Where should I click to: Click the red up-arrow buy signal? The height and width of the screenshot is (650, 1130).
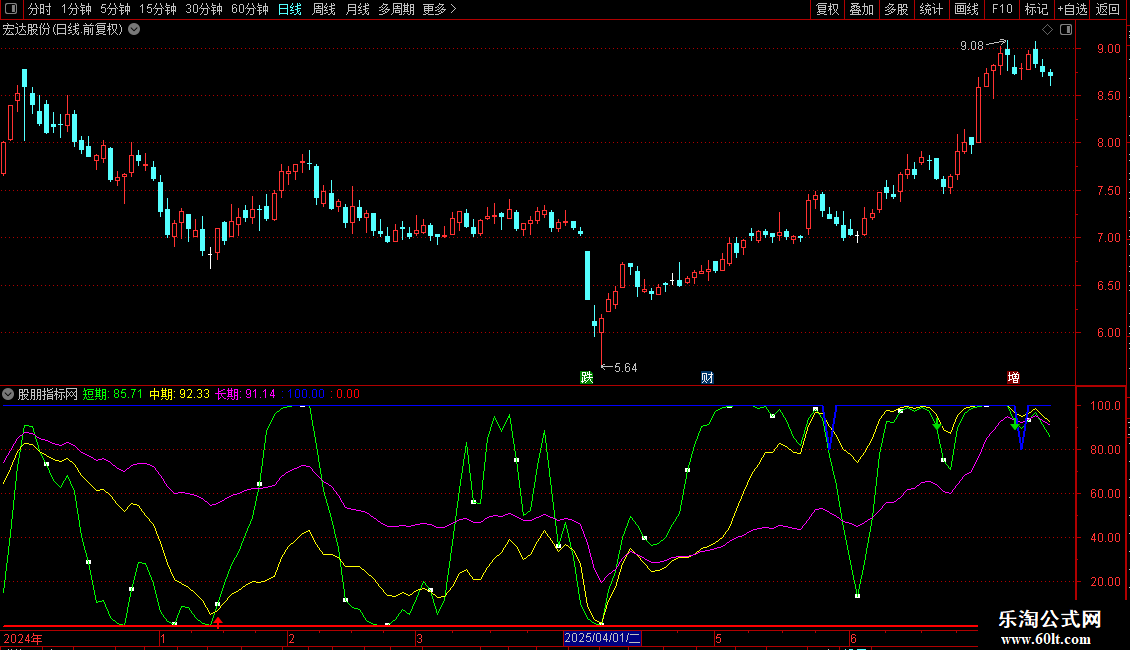coord(219,622)
